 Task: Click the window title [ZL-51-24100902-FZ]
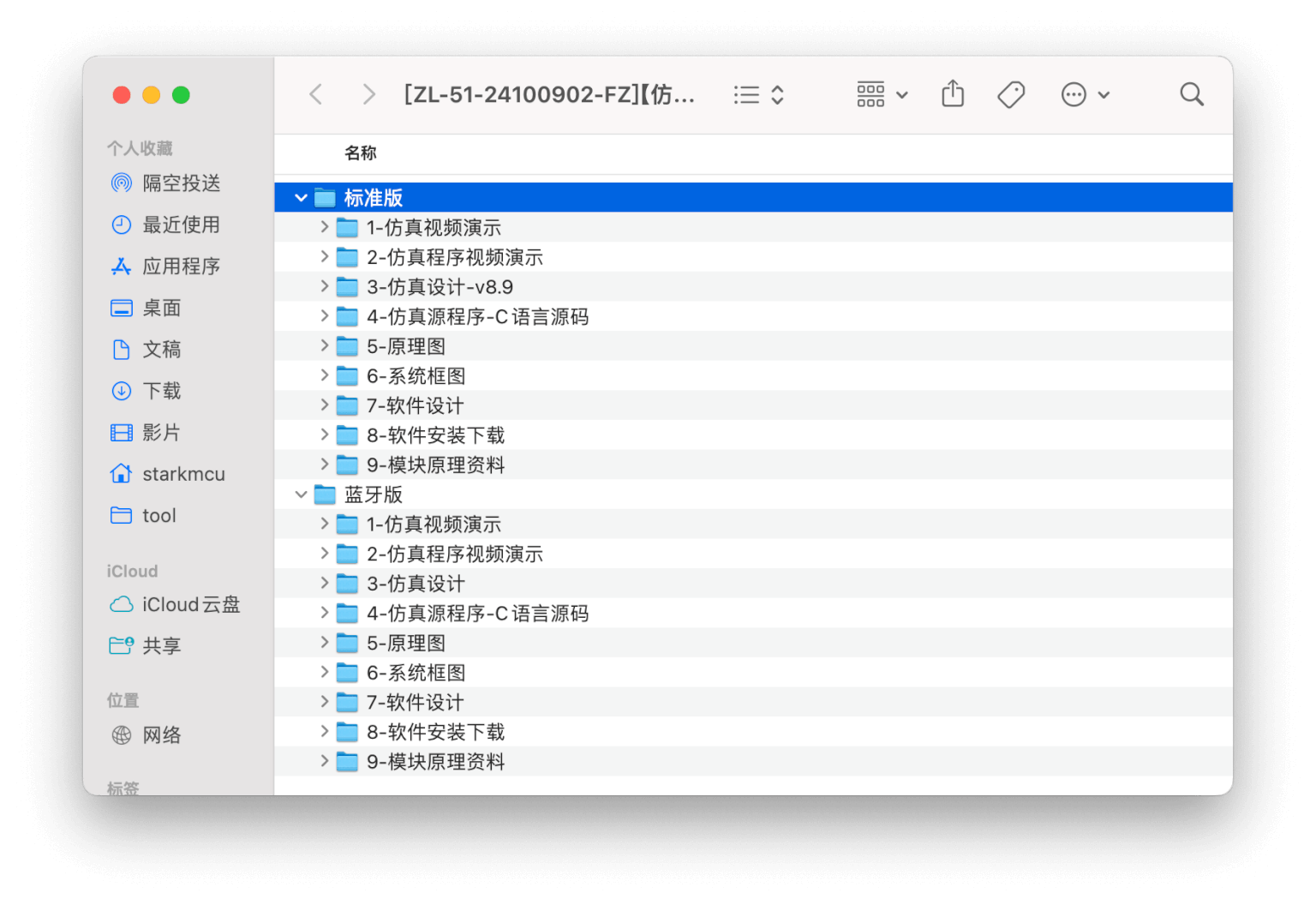click(x=549, y=94)
